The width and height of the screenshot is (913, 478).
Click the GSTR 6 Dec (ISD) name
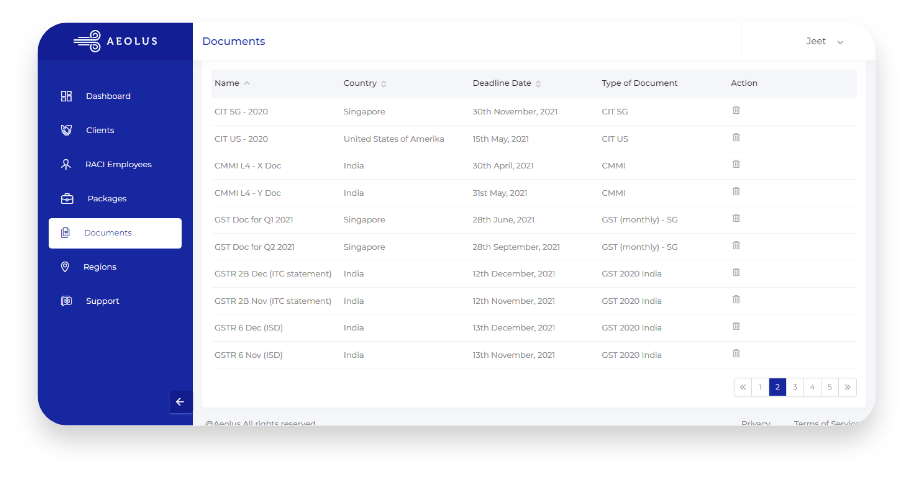pyautogui.click(x=249, y=328)
